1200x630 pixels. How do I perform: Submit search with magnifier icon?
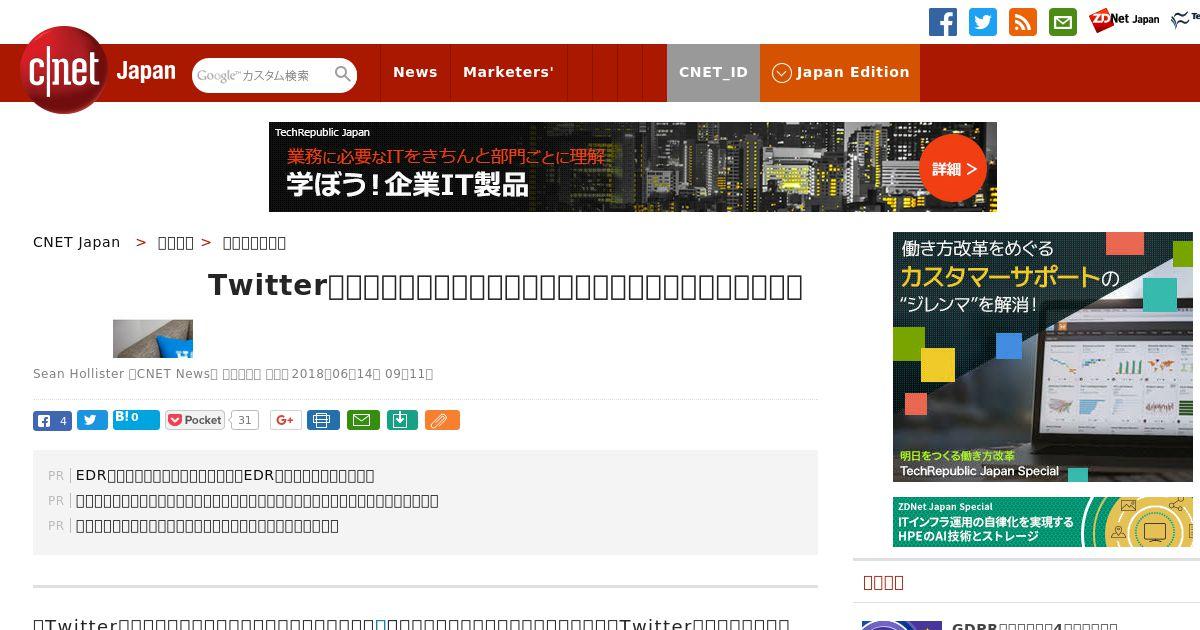click(343, 75)
